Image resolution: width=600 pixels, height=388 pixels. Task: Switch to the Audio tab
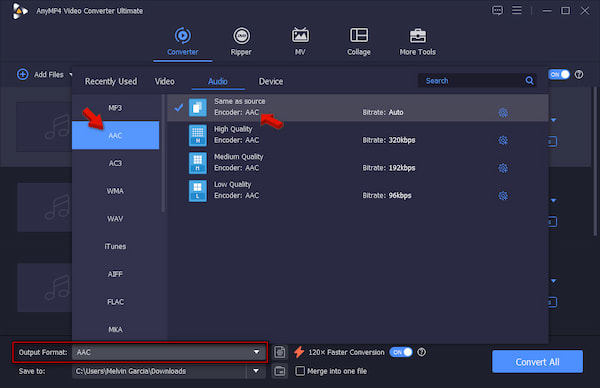pyautogui.click(x=218, y=81)
